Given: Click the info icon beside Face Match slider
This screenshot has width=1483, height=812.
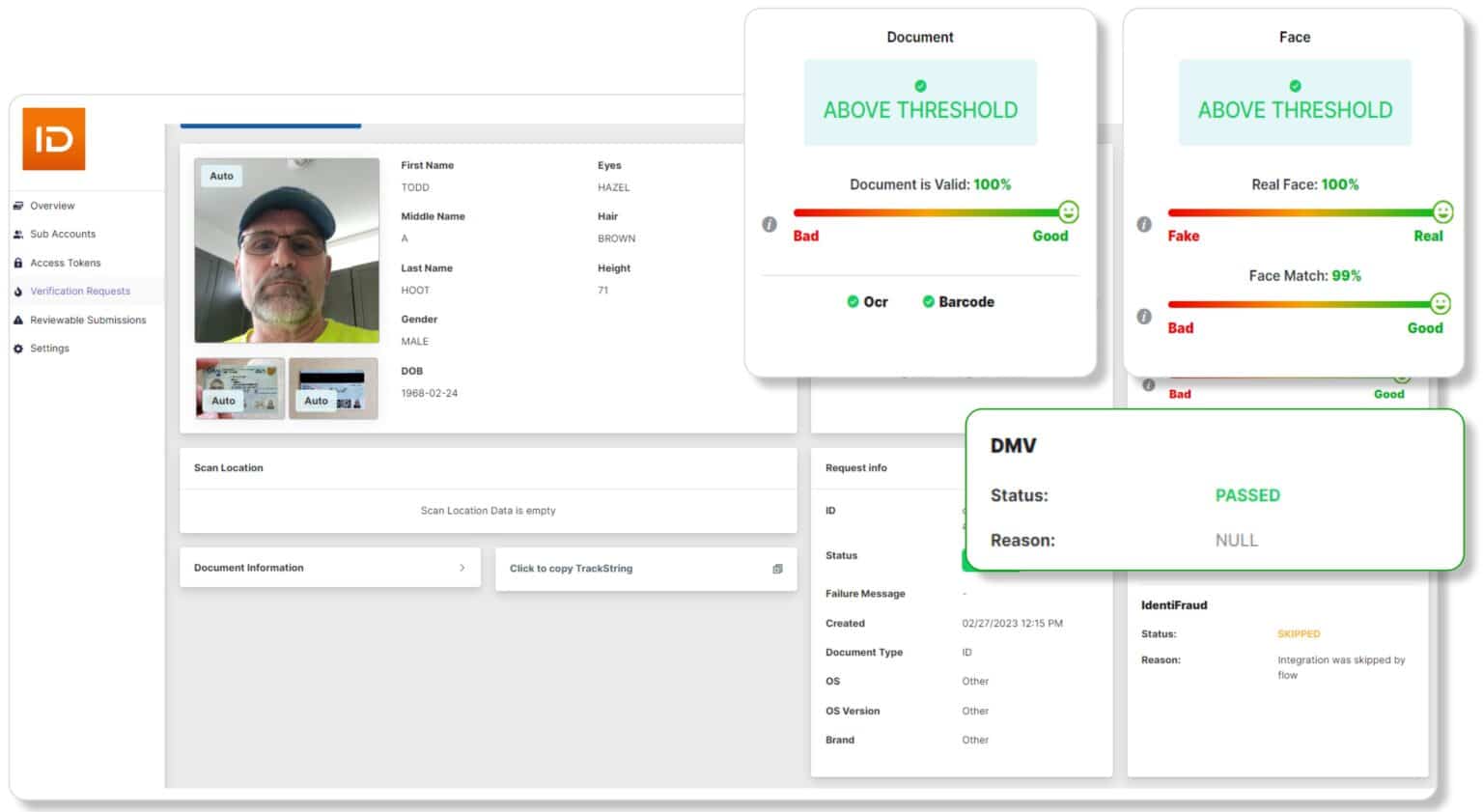Looking at the screenshot, I should [1144, 315].
